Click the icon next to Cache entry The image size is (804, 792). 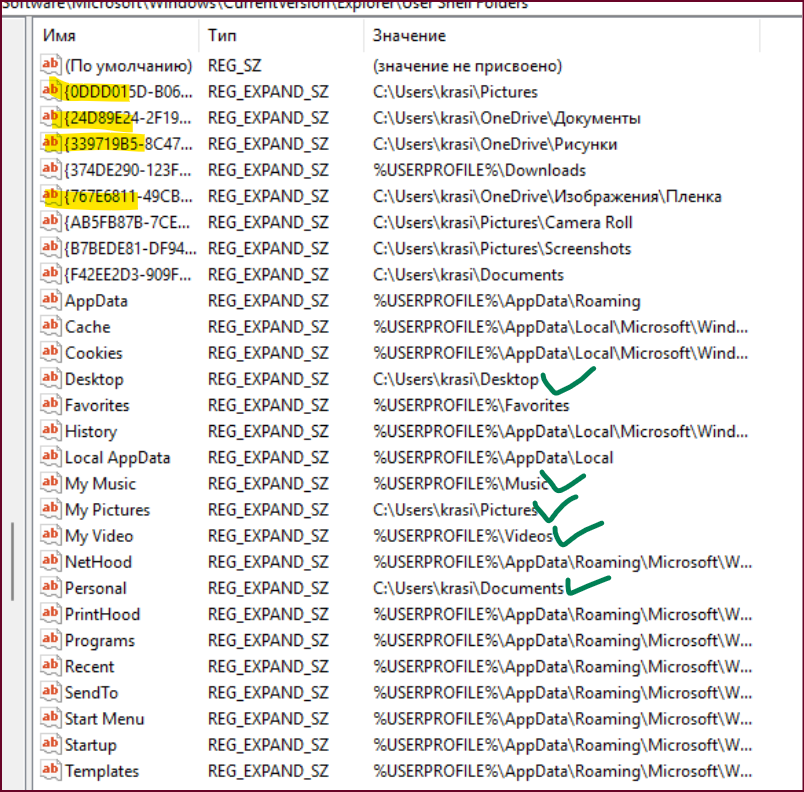click(50, 326)
